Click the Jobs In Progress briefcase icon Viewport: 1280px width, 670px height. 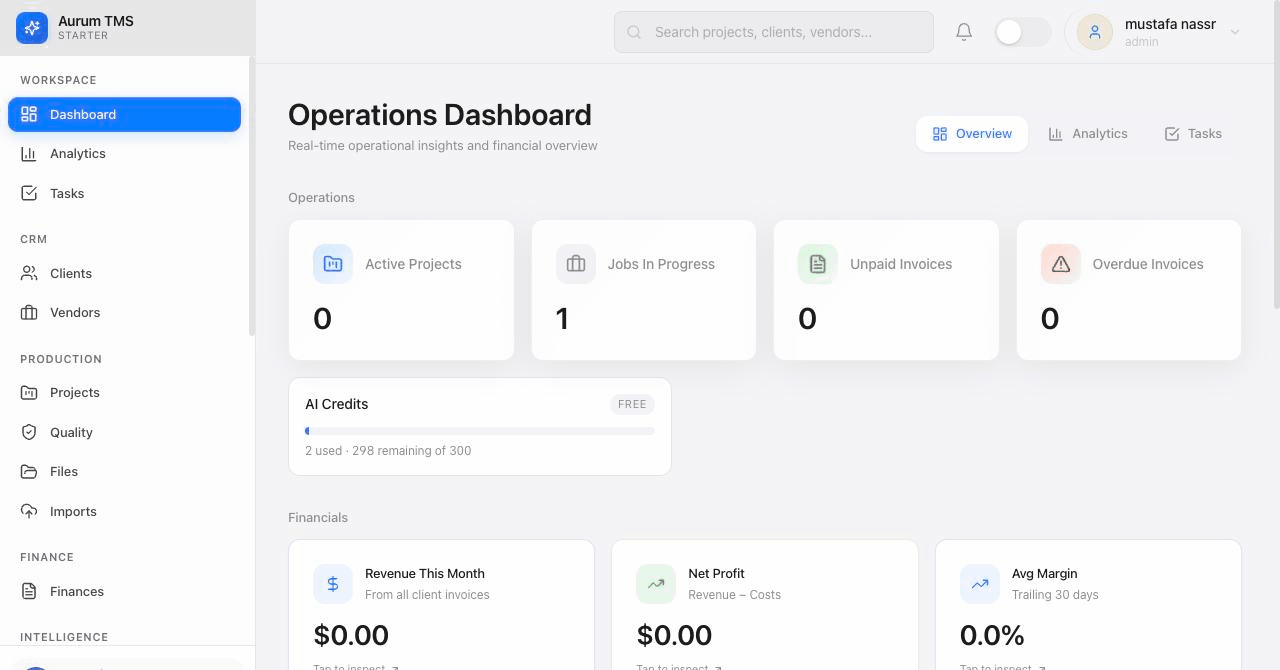[576, 264]
